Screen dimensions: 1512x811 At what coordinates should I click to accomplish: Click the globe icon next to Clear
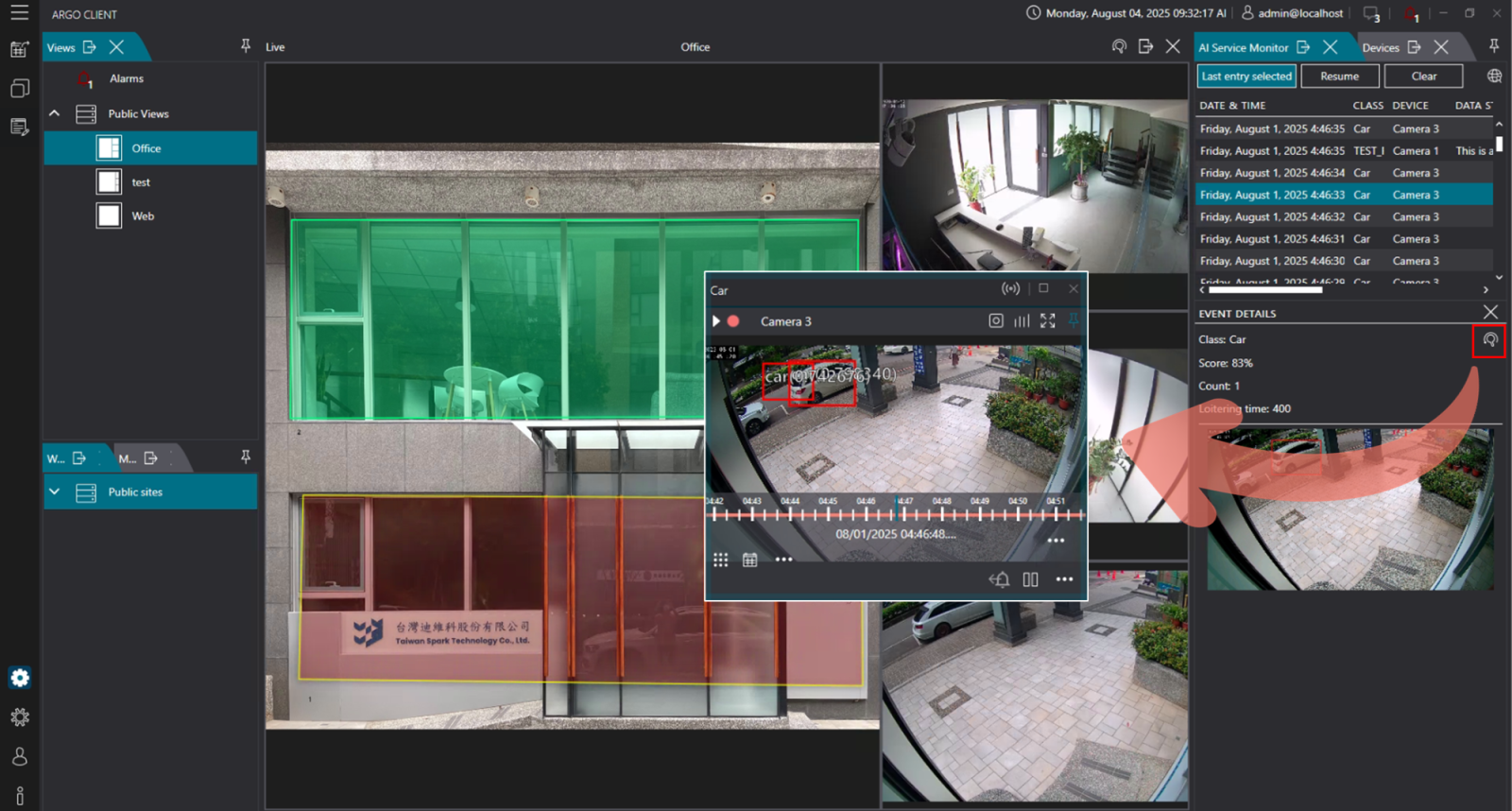tap(1494, 76)
